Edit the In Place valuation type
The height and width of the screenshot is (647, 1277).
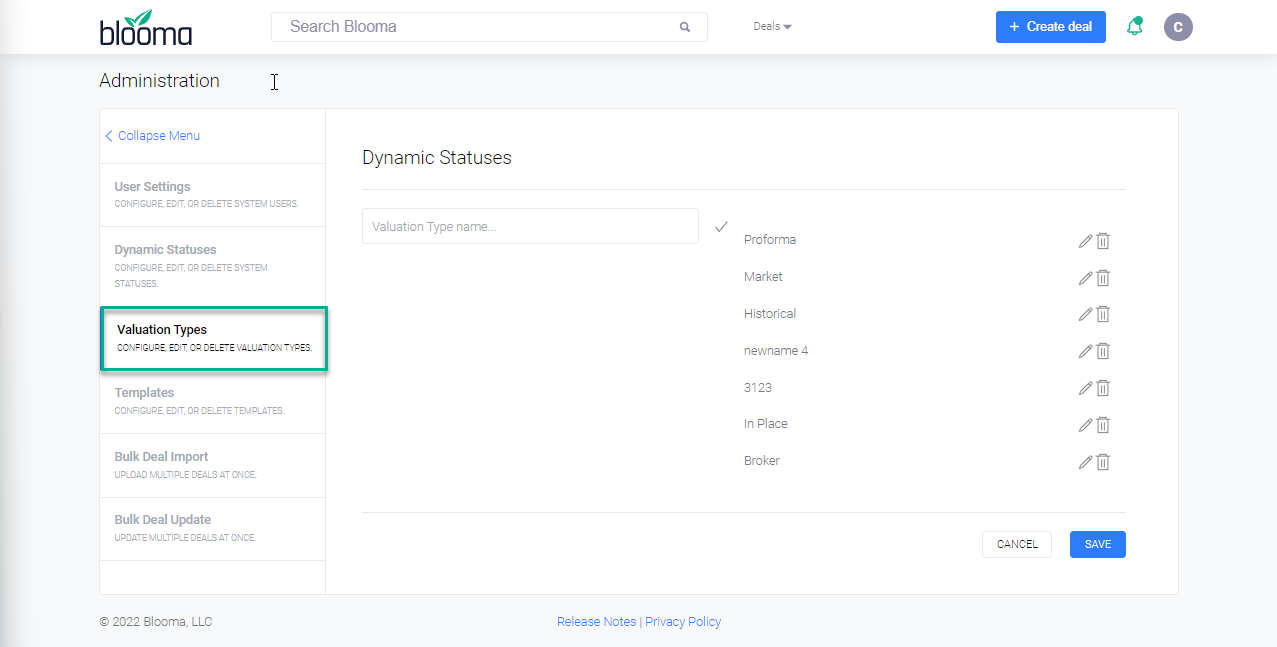coord(1085,425)
